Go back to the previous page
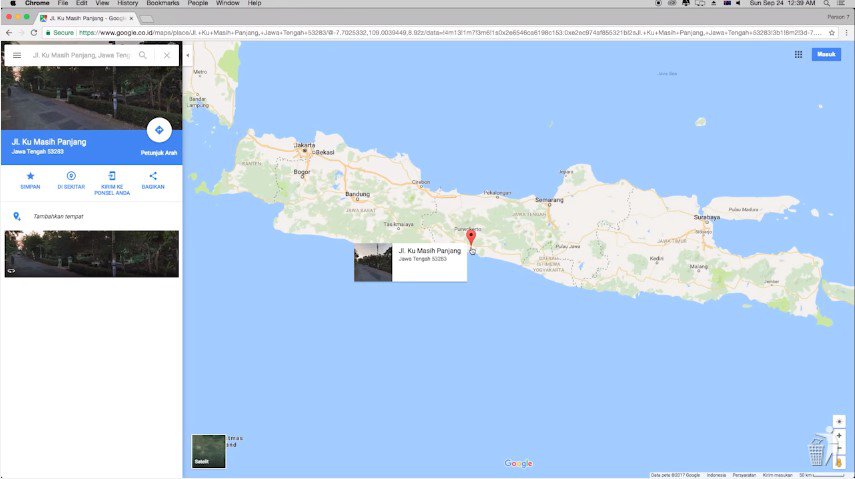Screen dimensions: 855x479 pos(9,33)
